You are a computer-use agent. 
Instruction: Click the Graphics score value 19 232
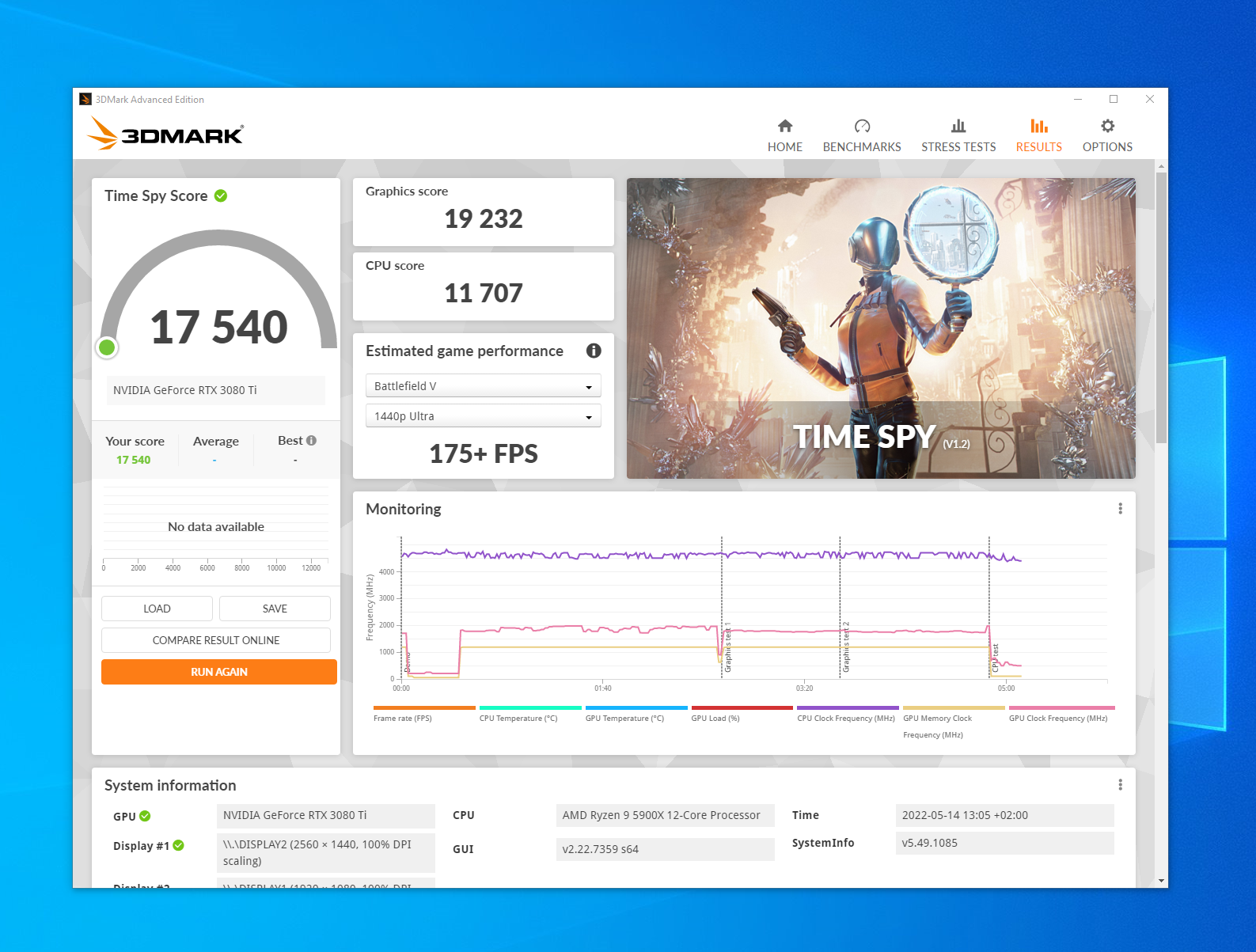[484, 218]
